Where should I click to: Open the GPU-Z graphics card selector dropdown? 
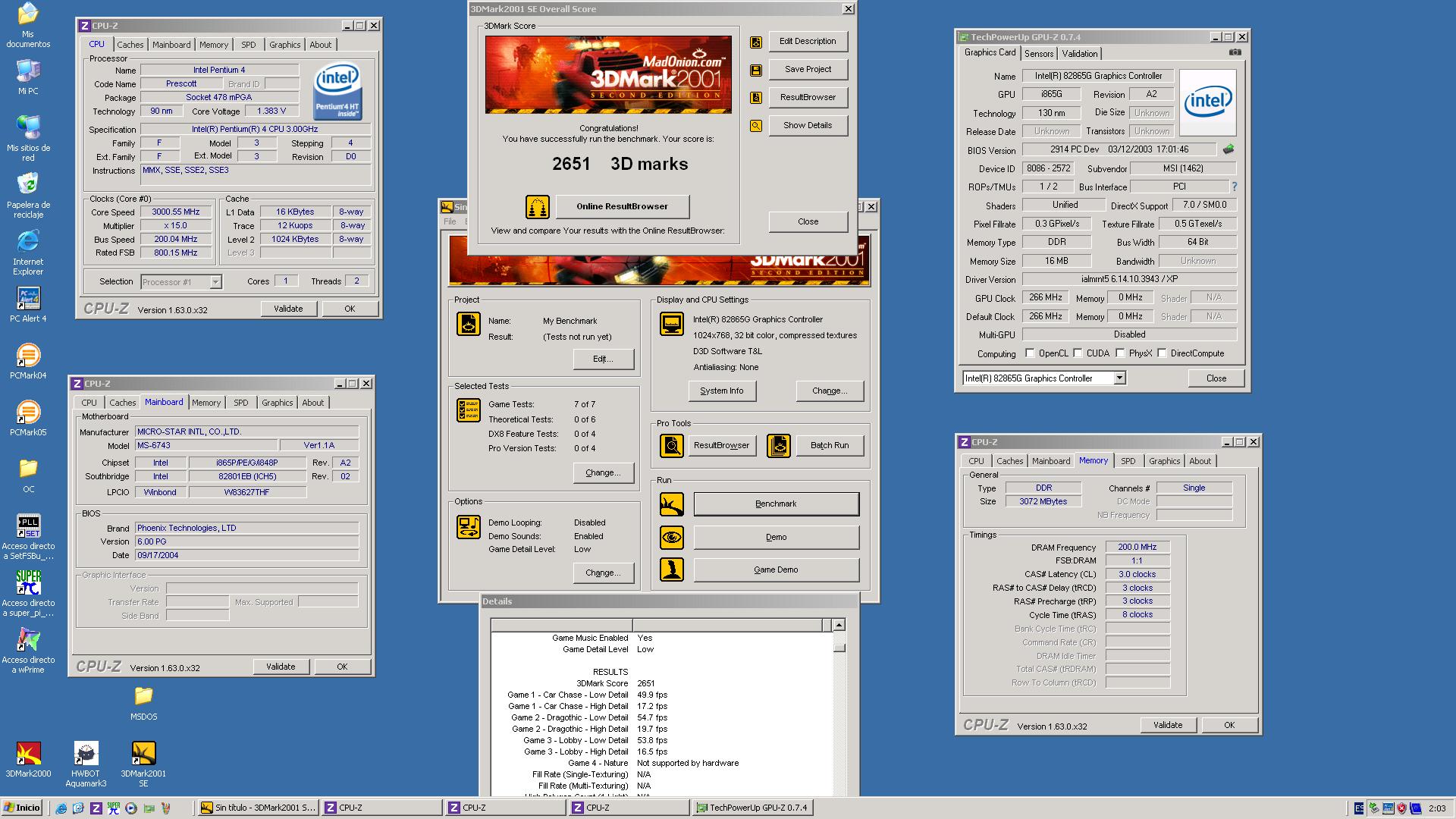pos(1119,378)
